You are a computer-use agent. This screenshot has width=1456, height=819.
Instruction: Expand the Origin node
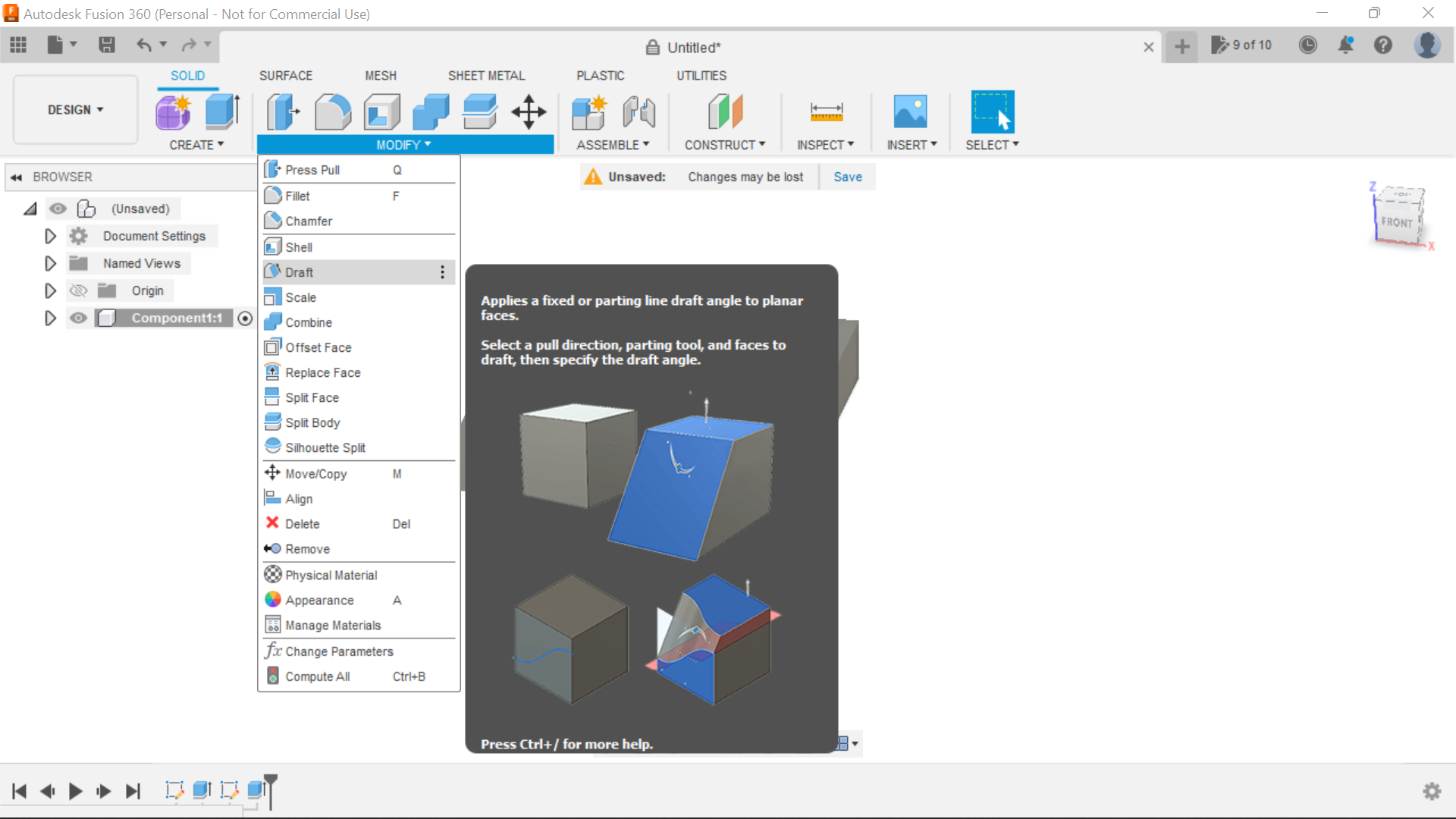pyautogui.click(x=50, y=290)
